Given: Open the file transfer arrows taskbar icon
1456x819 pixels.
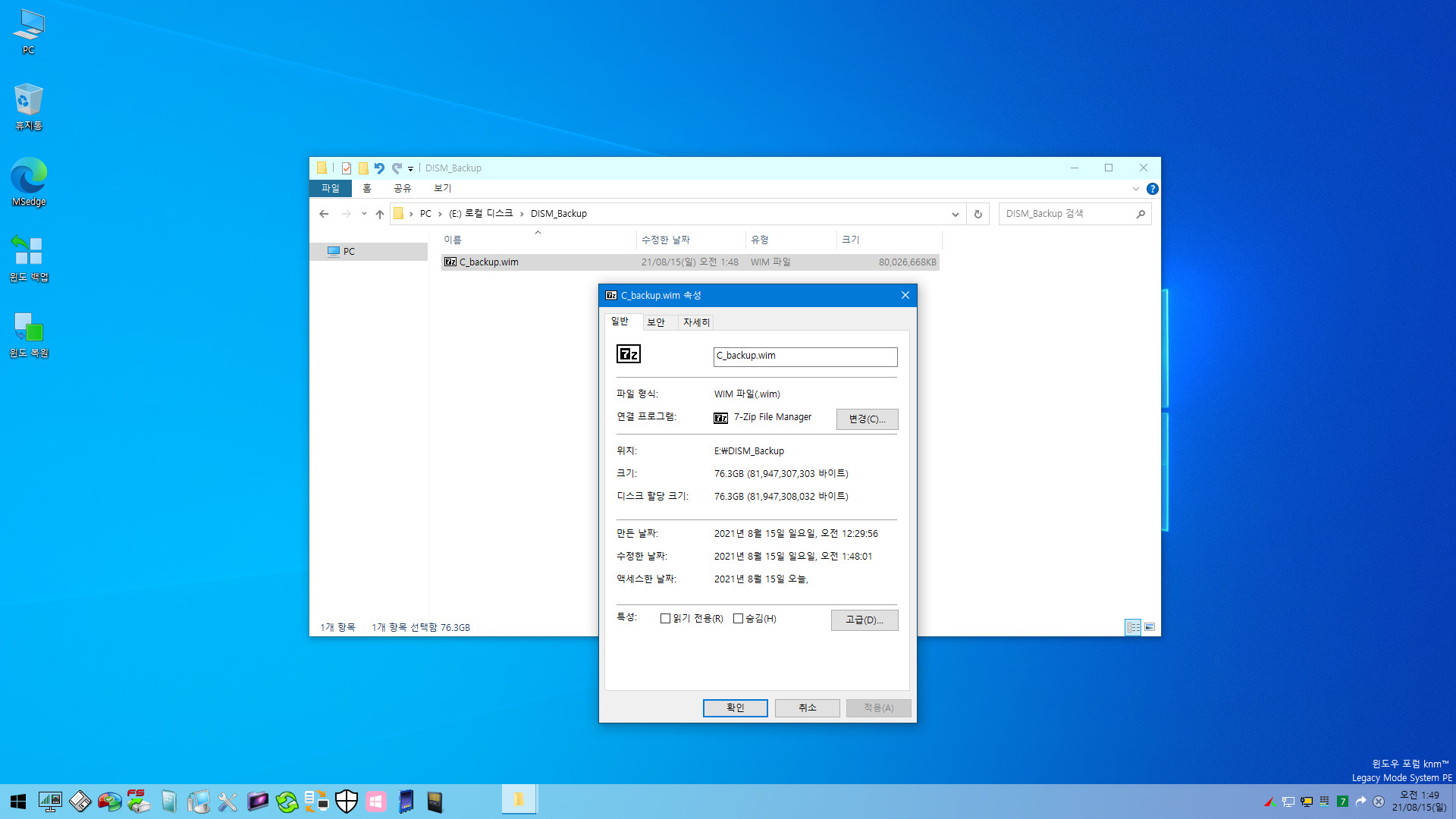Looking at the screenshot, I should point(317,802).
